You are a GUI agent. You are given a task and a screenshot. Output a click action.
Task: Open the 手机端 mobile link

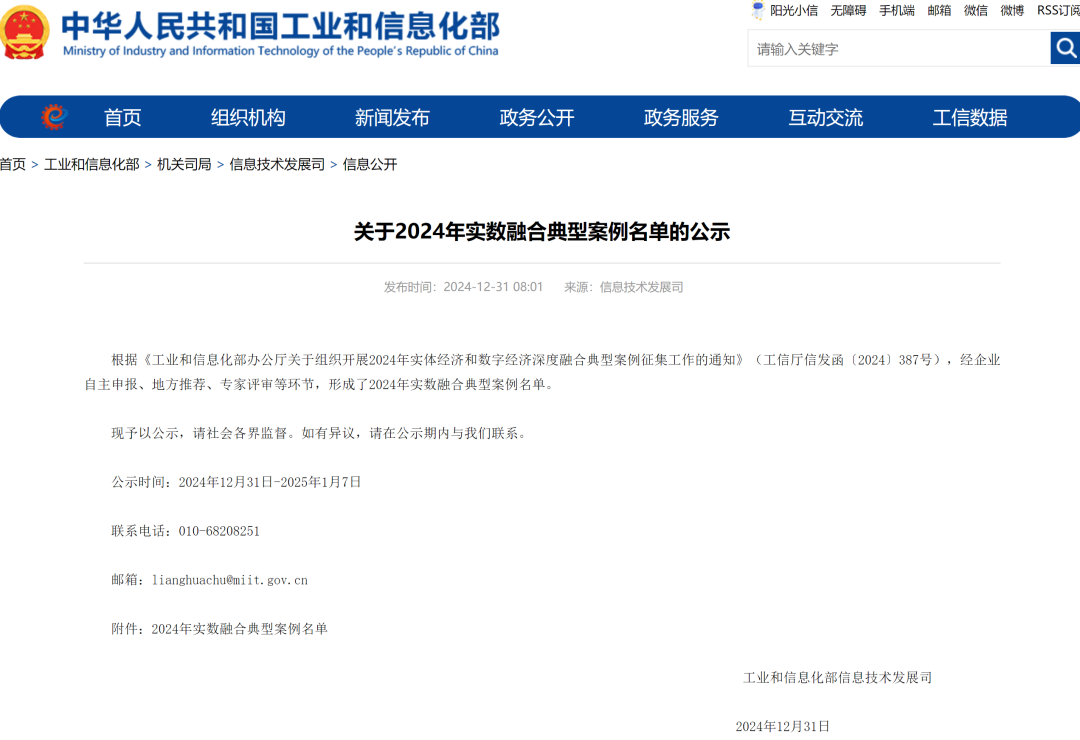point(897,10)
